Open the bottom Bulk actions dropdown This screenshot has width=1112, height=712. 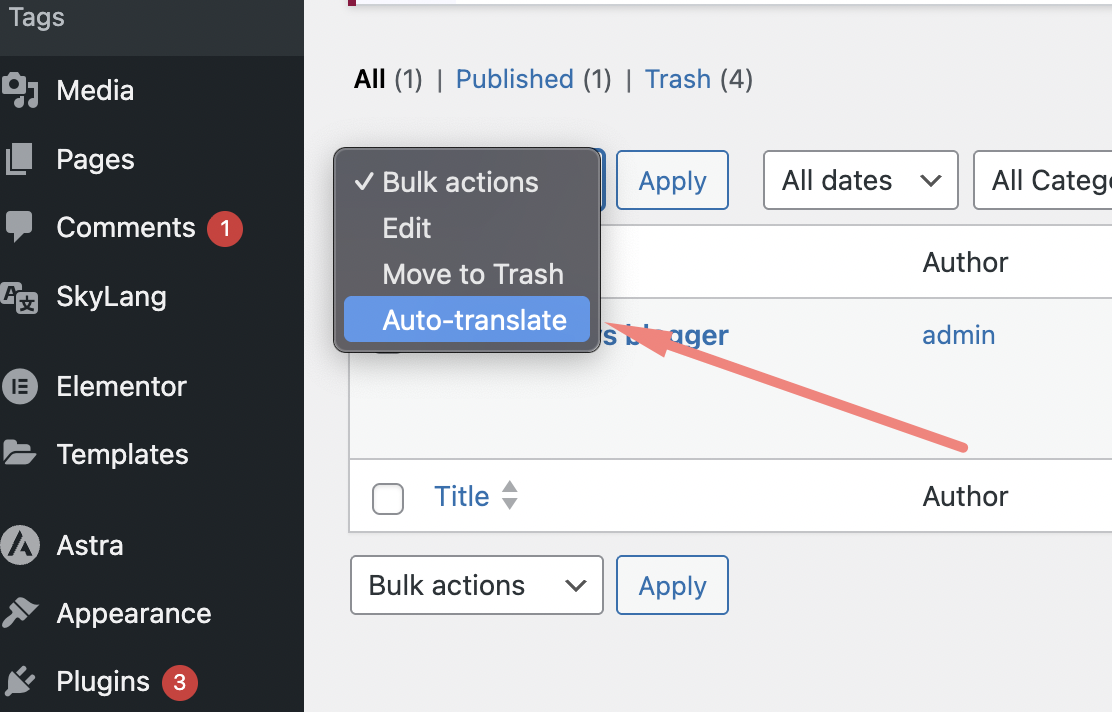(x=476, y=586)
